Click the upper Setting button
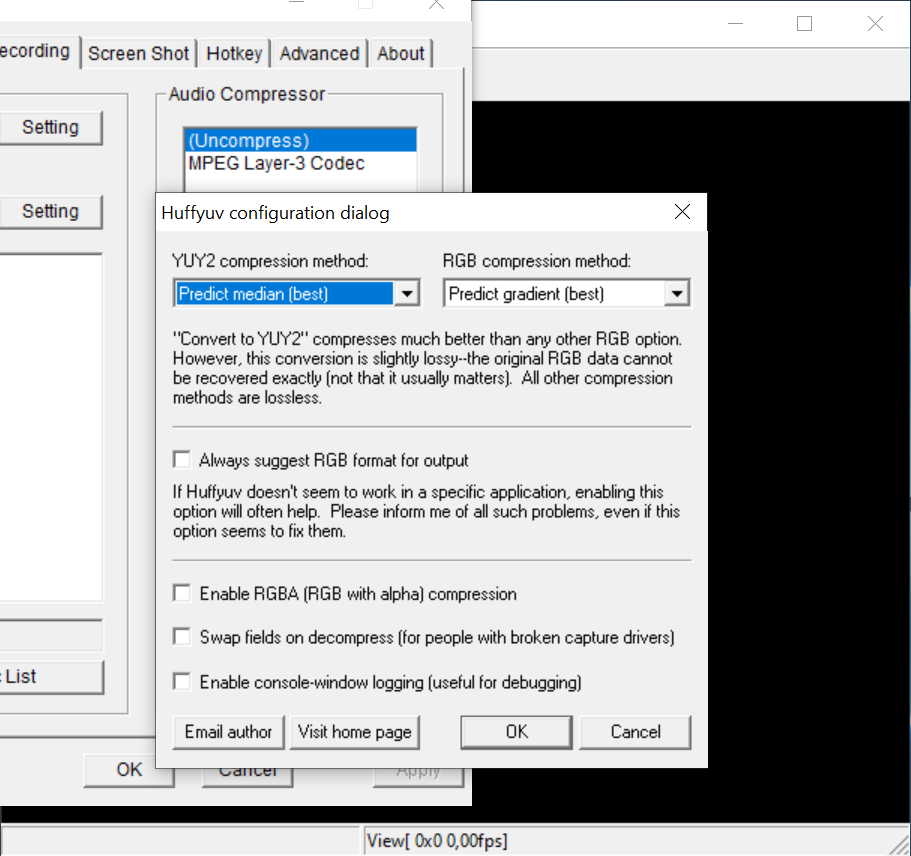This screenshot has height=856, width=911. [x=51, y=127]
